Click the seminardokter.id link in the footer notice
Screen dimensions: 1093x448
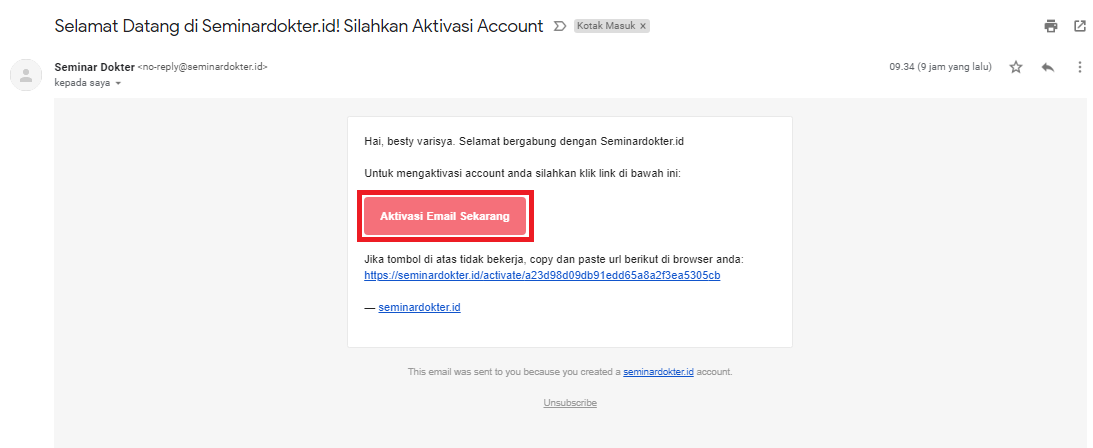pos(658,372)
